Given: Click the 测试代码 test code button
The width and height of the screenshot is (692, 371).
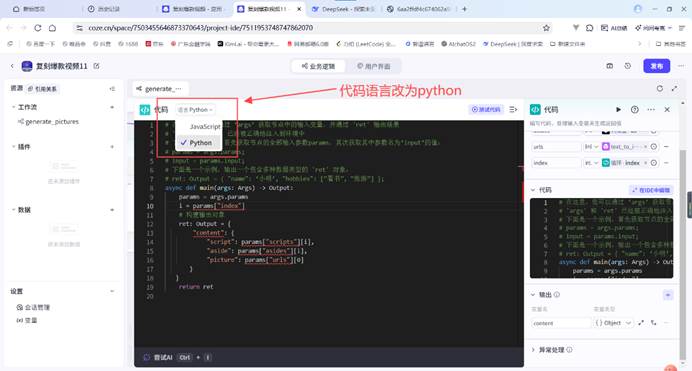Looking at the screenshot, I should 486,109.
